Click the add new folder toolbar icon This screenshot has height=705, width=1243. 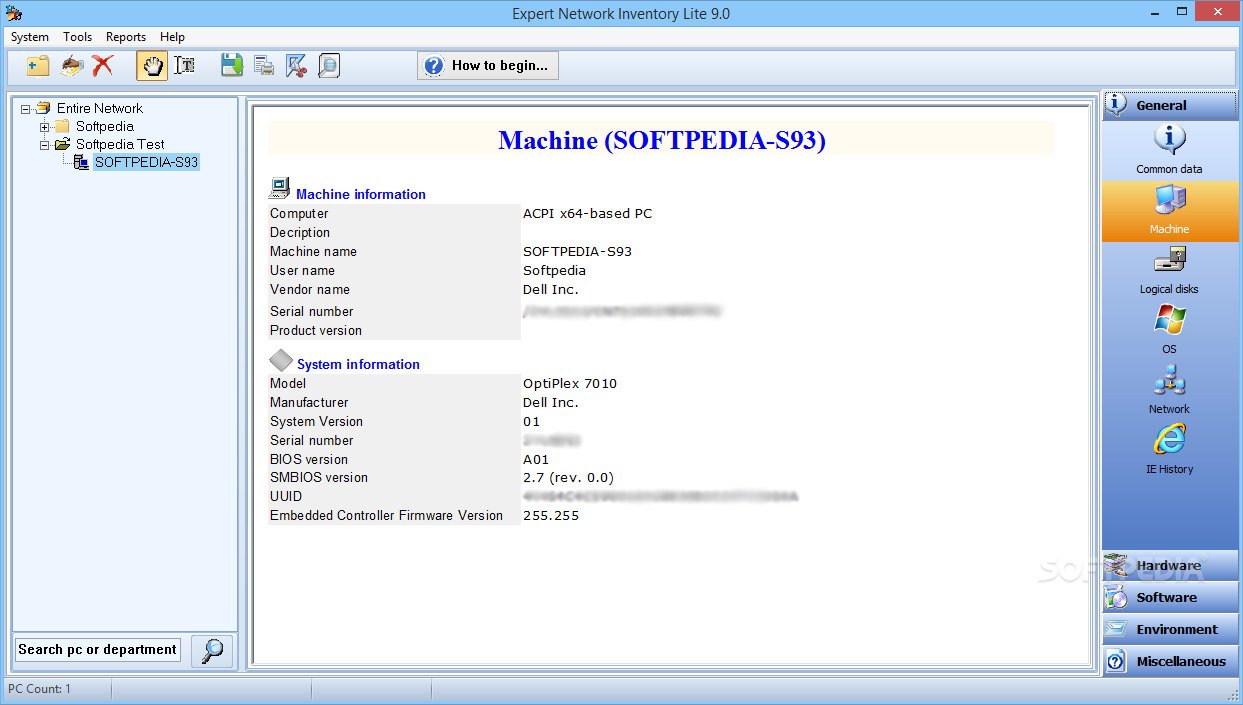click(38, 66)
